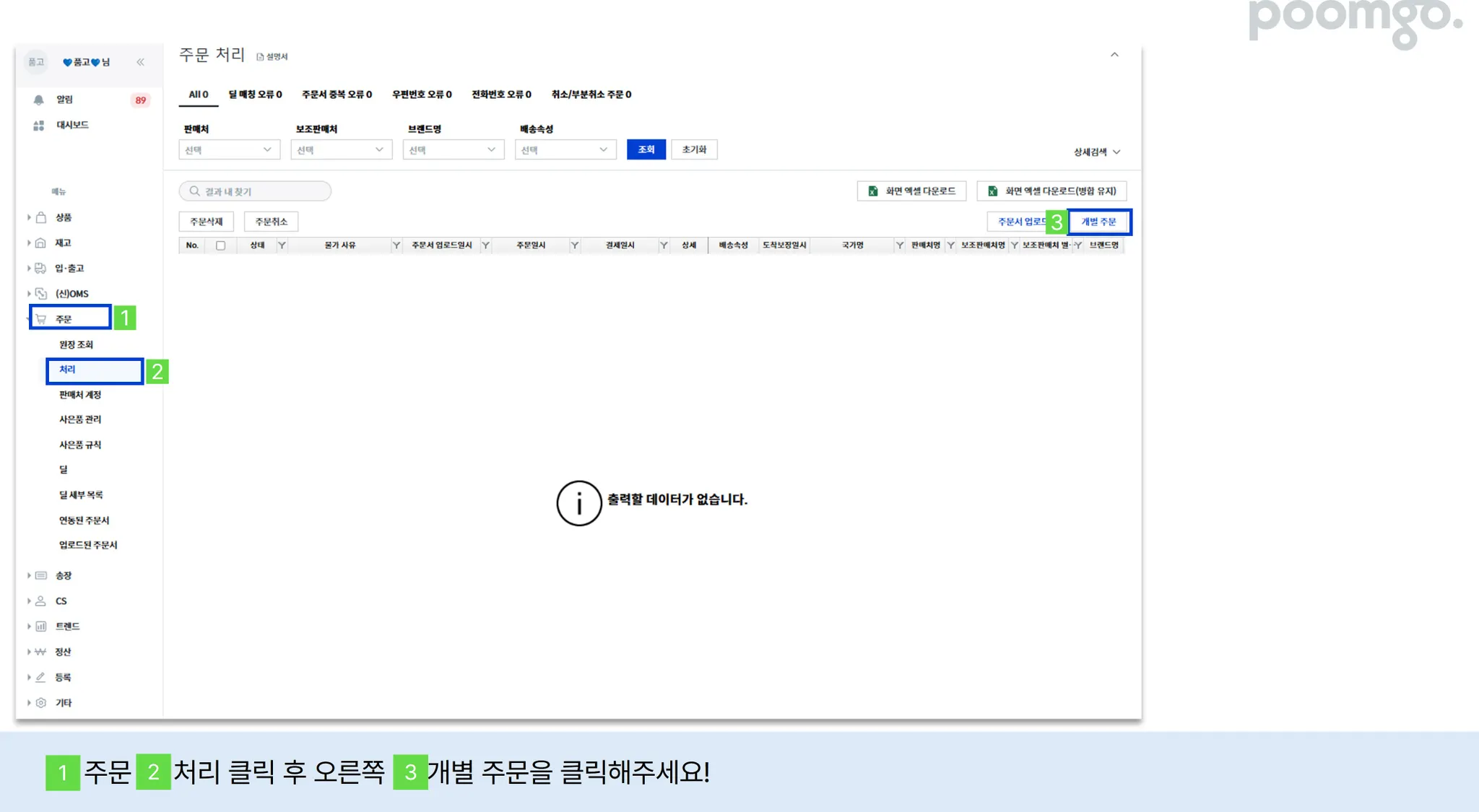Collapse sidebar with double-chevron icon

pyautogui.click(x=140, y=62)
